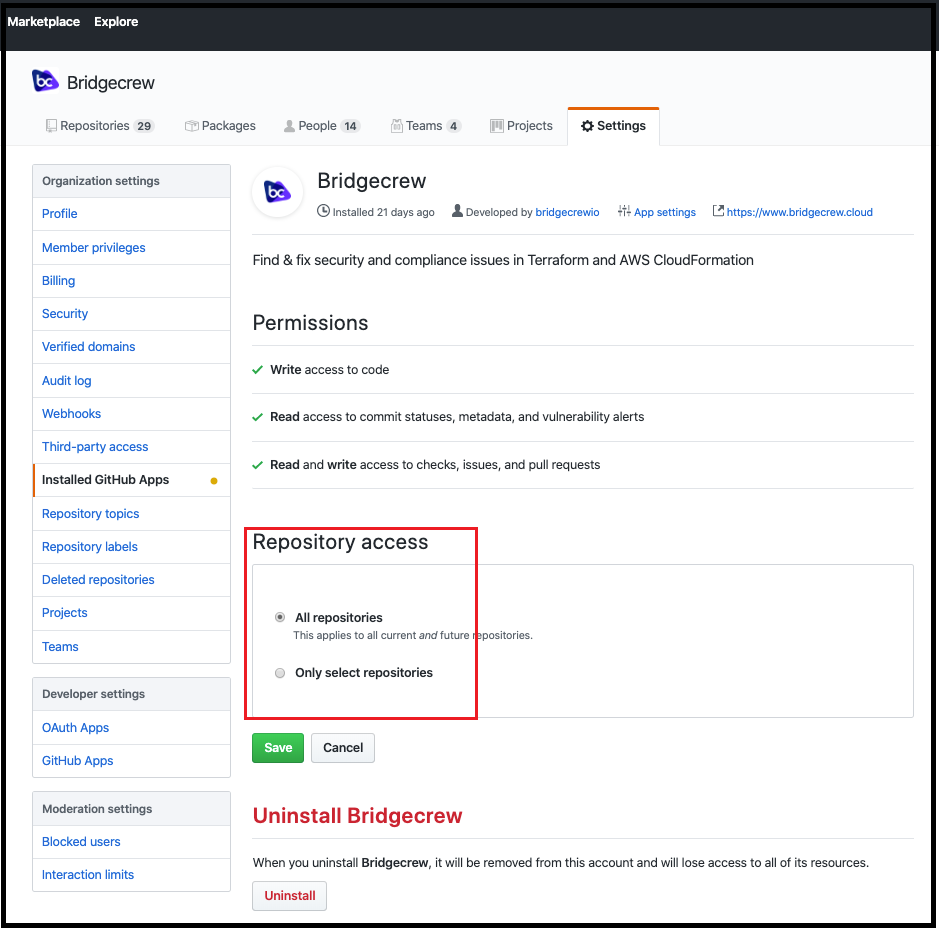Image resolution: width=939 pixels, height=929 pixels.
Task: Open Projects in the settings sidebar
Action: click(x=132, y=613)
